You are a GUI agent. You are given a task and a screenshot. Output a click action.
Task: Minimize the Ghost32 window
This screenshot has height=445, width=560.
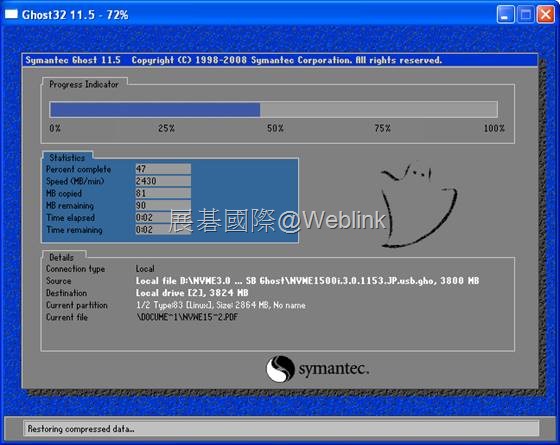(x=505, y=15)
